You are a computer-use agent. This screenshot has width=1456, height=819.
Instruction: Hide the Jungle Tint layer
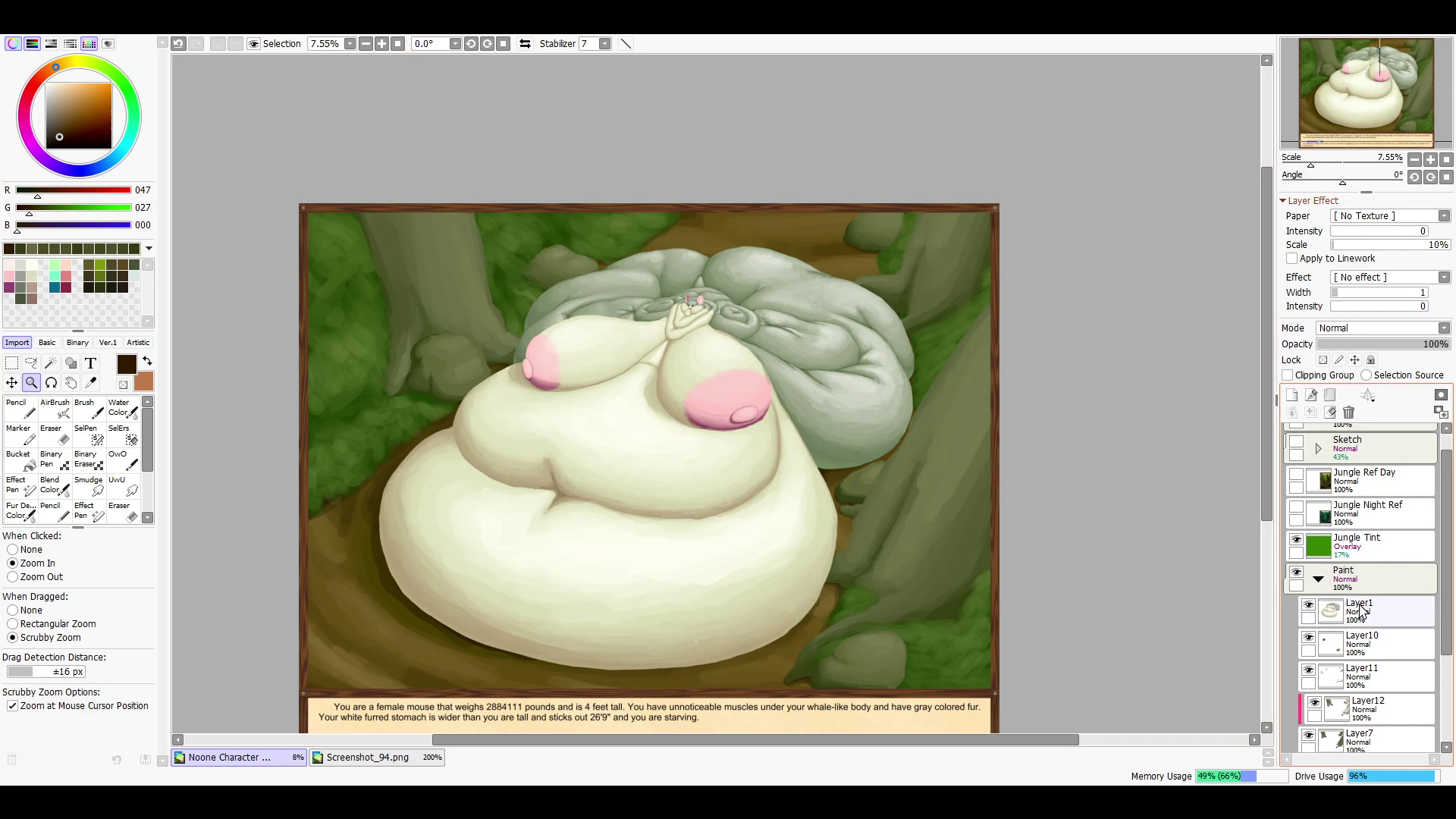[1296, 540]
